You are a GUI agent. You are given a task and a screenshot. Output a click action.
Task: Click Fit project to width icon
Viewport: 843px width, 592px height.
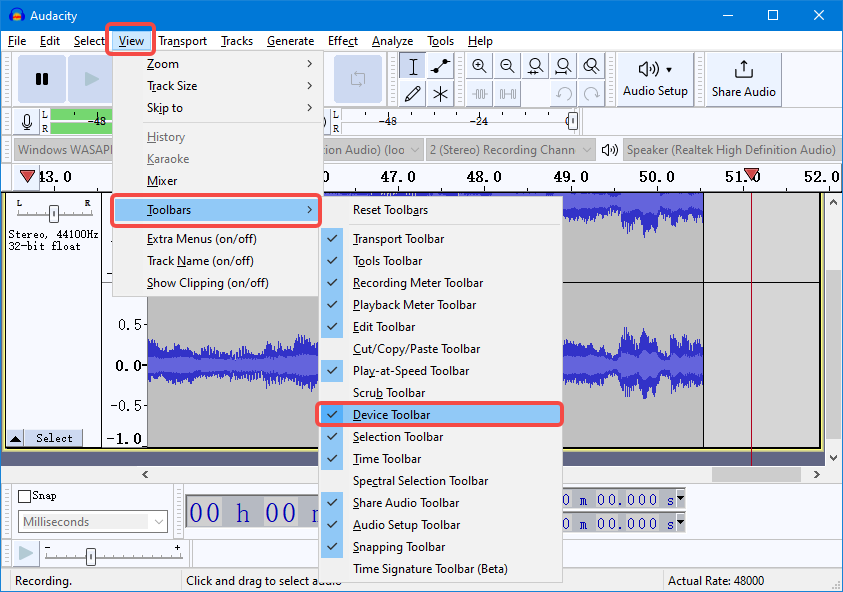tap(563, 66)
